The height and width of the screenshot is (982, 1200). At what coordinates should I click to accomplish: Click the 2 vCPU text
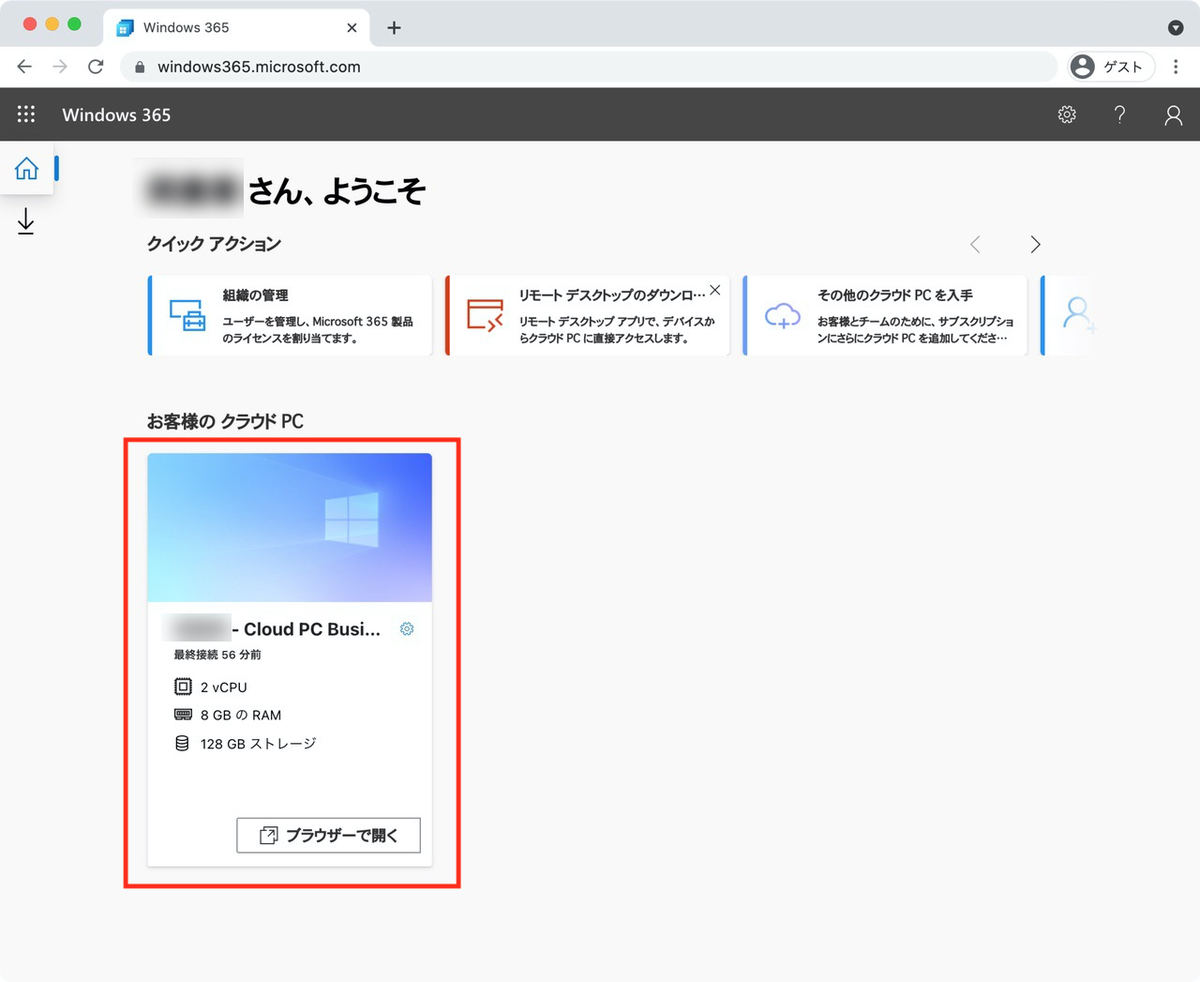(224, 687)
